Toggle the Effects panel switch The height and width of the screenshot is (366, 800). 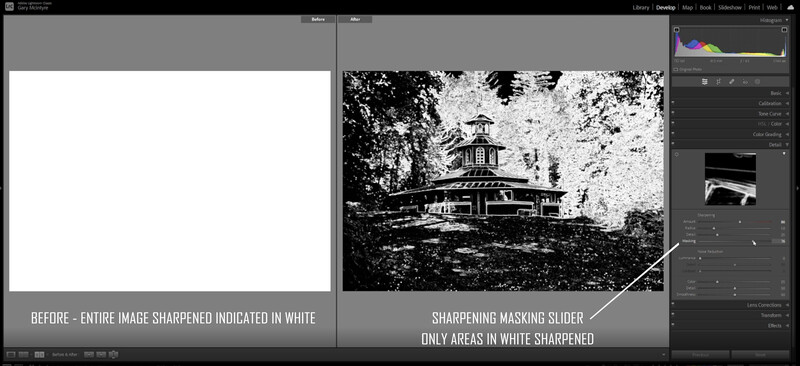(x=673, y=325)
